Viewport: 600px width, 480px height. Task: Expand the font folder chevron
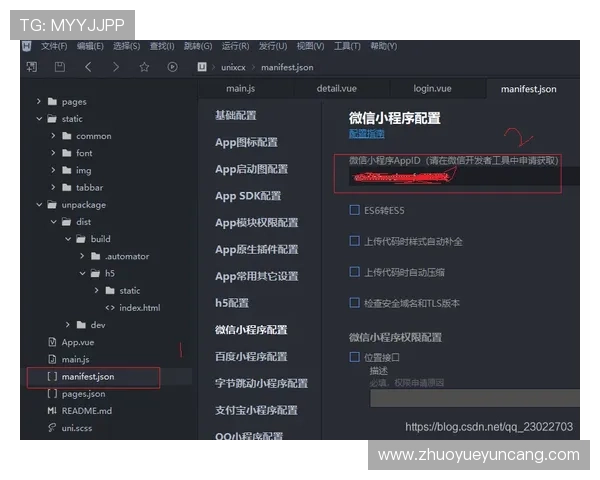[x=53, y=153]
